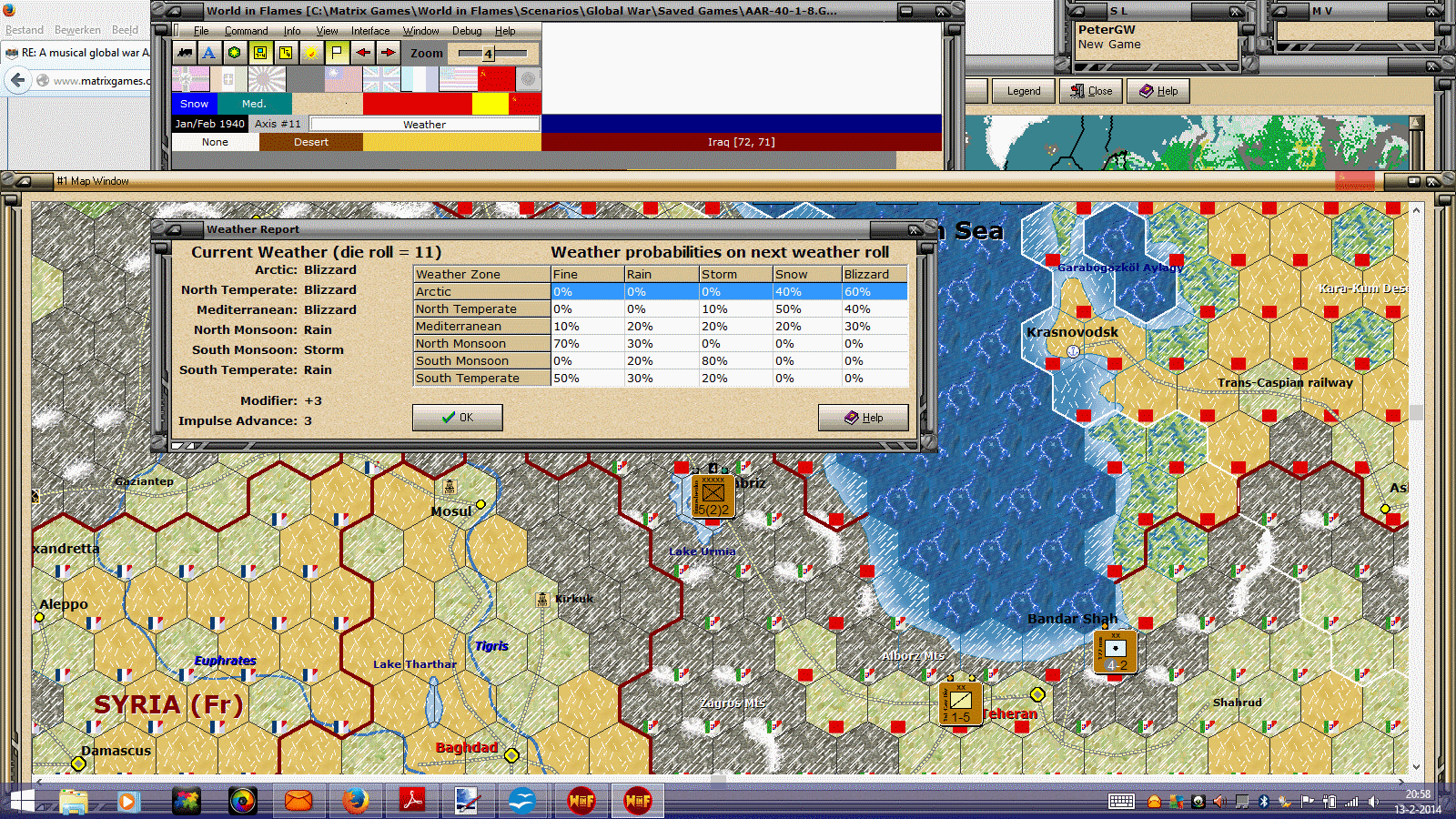Open Firefox from the Windows taskbar
This screenshot has height=819, width=1456.
coord(356,801)
